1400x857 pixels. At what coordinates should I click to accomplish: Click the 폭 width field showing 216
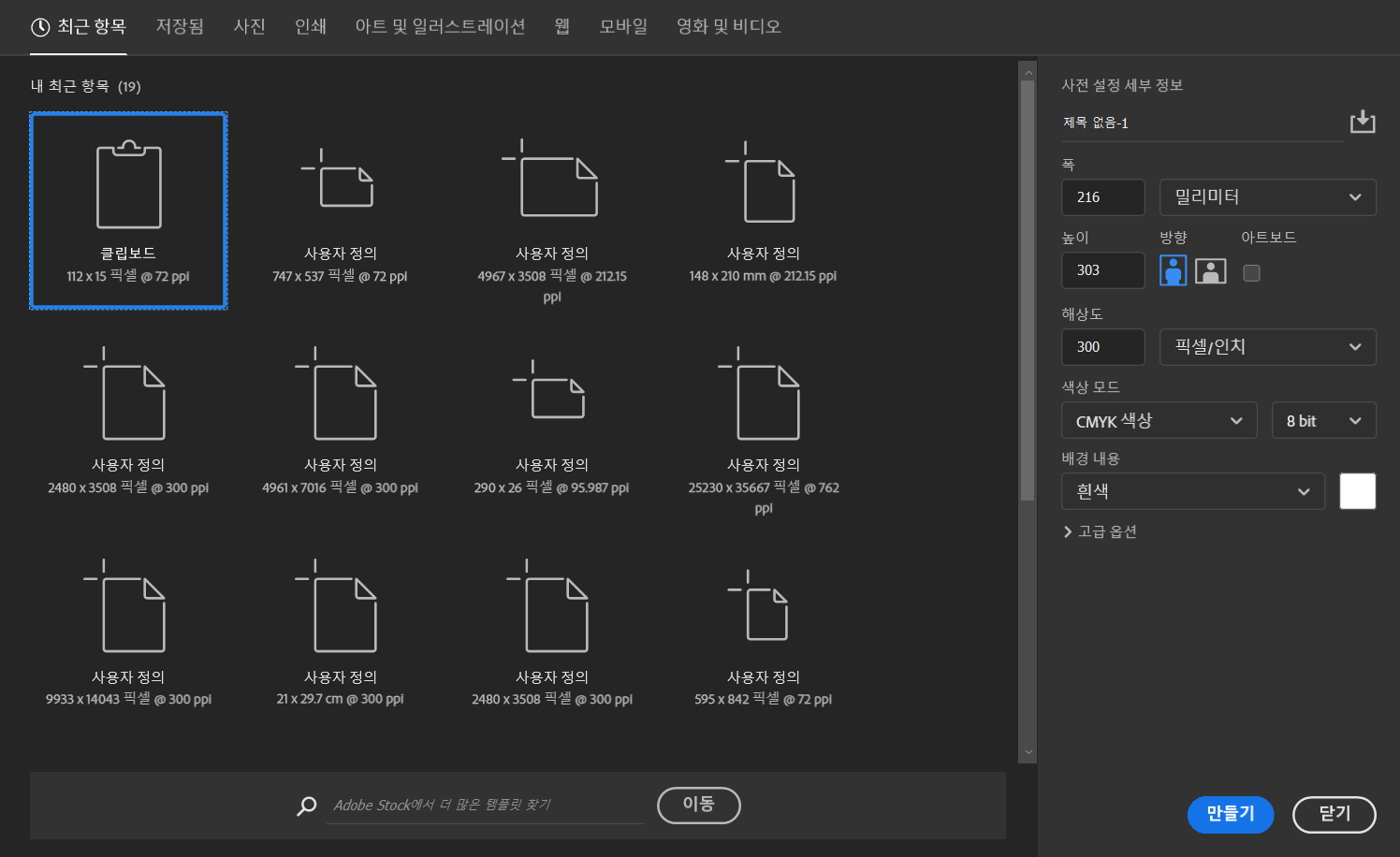(1102, 197)
